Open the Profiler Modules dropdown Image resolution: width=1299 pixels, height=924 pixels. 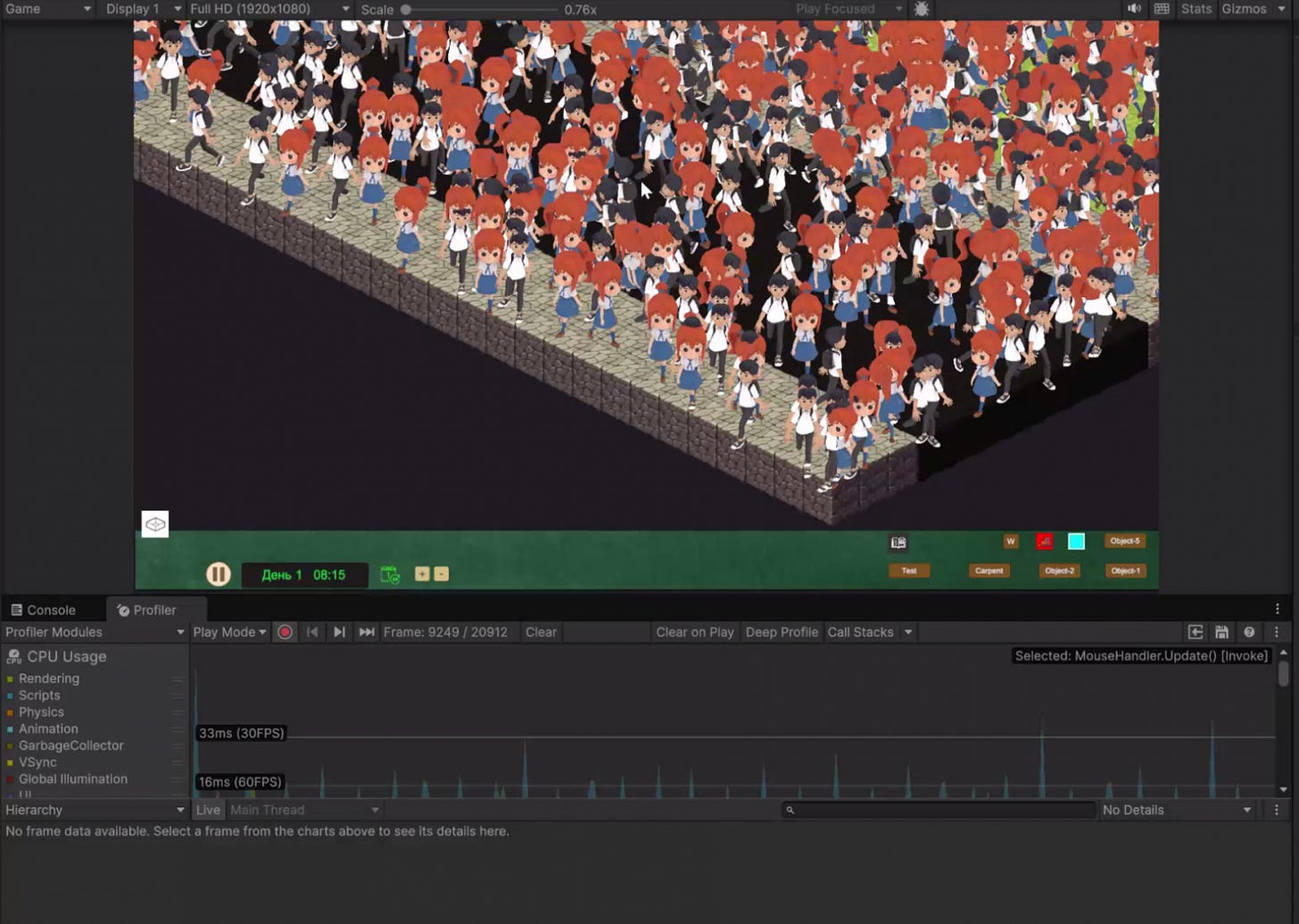pos(95,631)
